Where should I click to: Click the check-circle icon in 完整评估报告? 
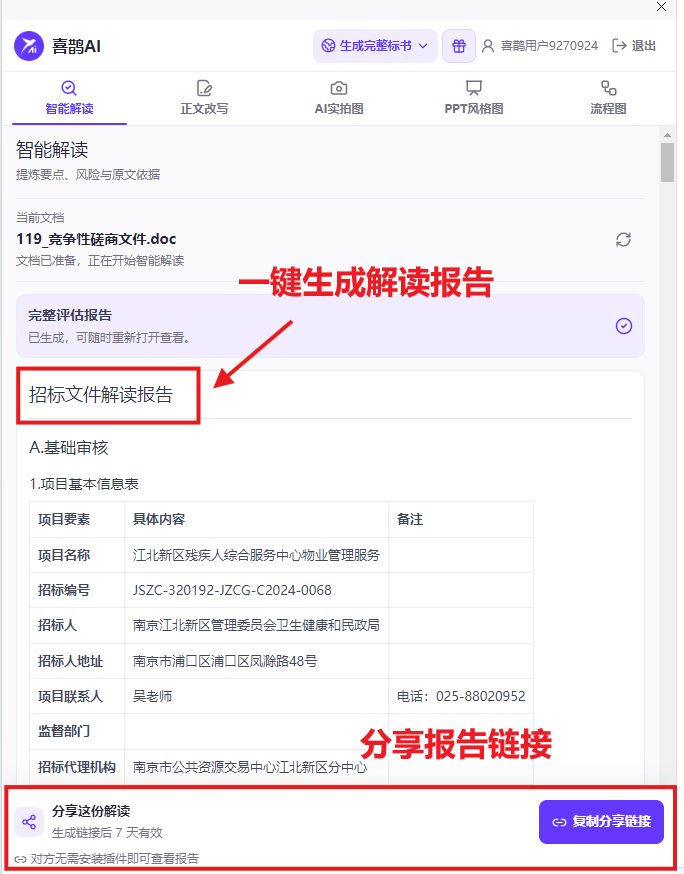tap(624, 326)
